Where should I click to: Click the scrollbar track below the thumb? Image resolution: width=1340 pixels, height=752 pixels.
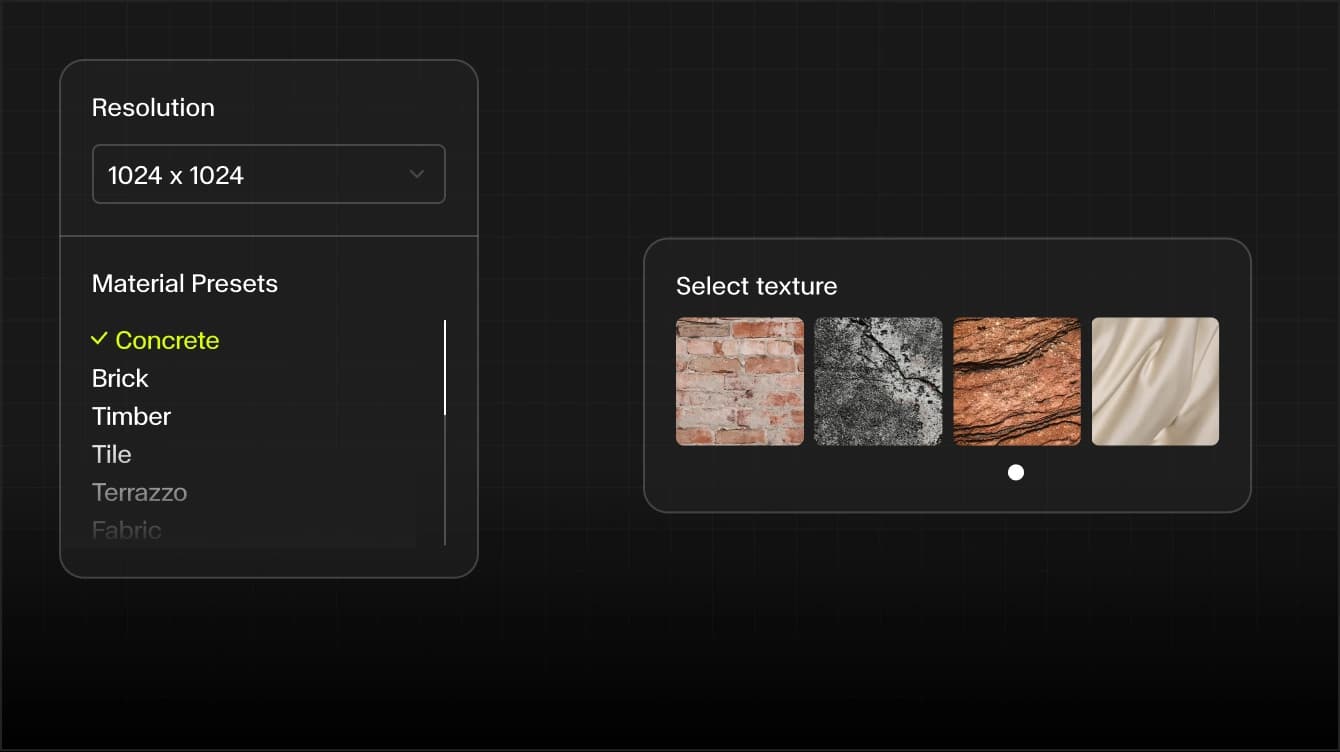click(x=445, y=480)
